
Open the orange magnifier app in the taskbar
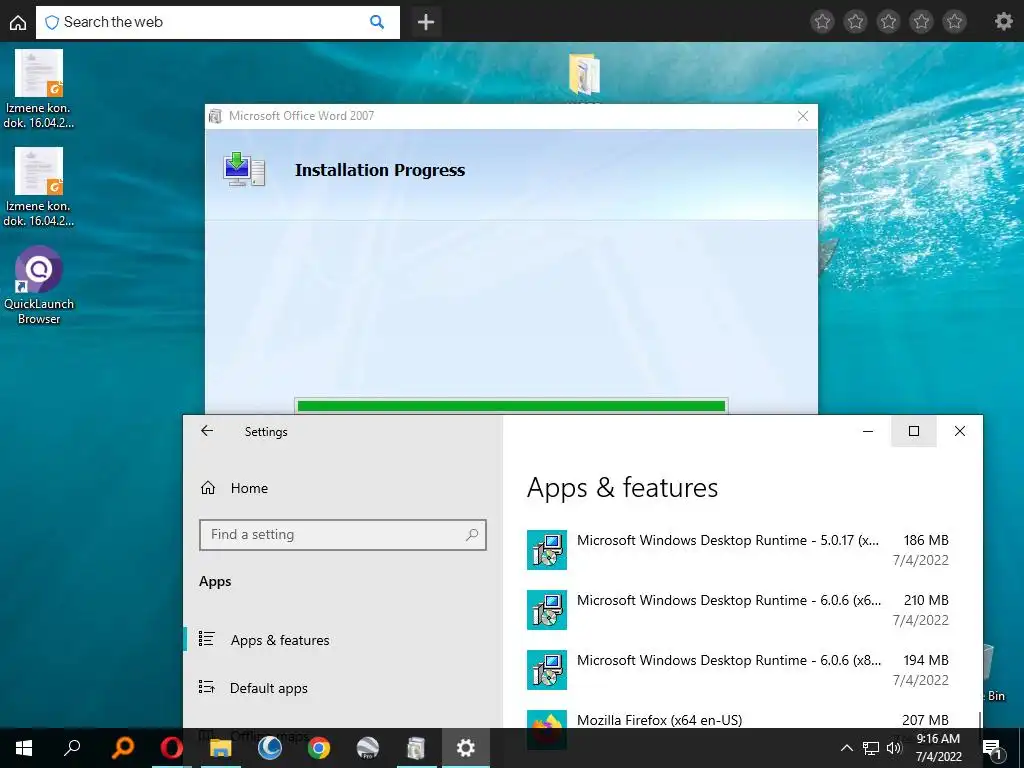123,748
